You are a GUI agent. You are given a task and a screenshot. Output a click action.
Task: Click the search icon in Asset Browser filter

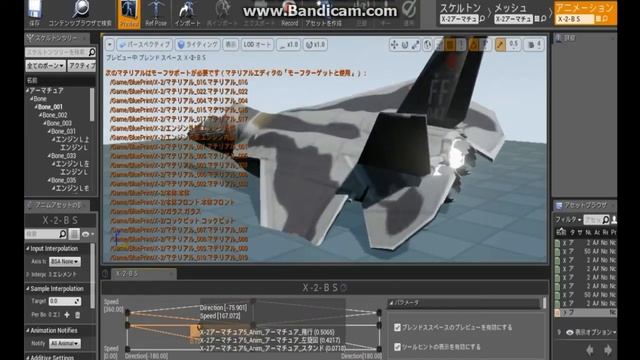coord(606,220)
